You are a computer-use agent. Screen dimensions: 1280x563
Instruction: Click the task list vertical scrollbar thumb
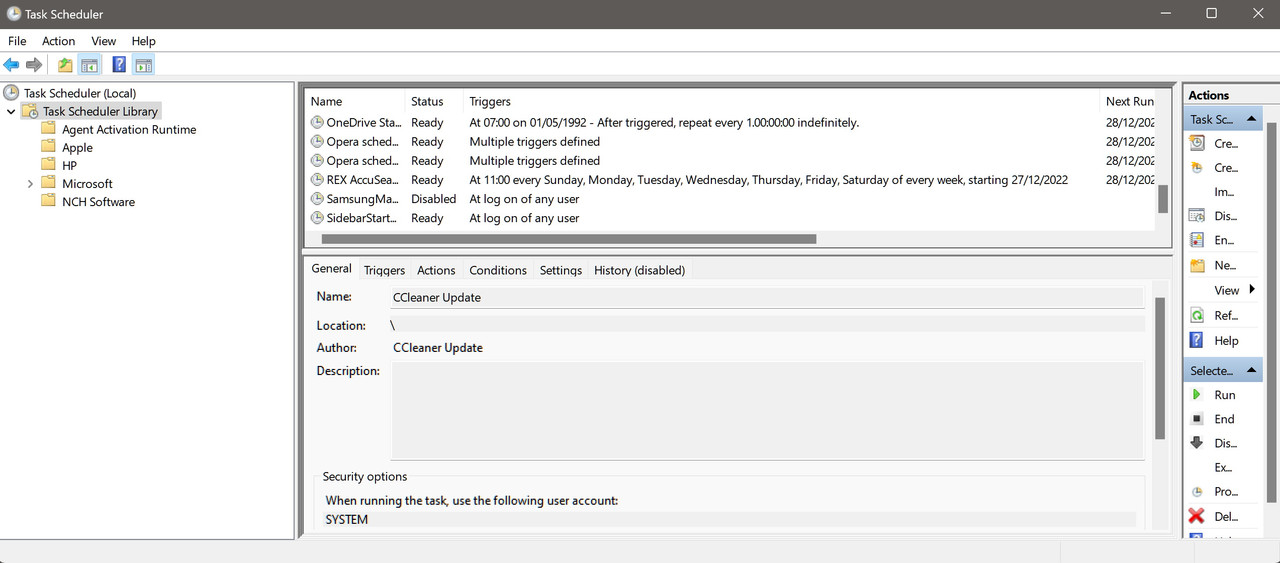1163,199
